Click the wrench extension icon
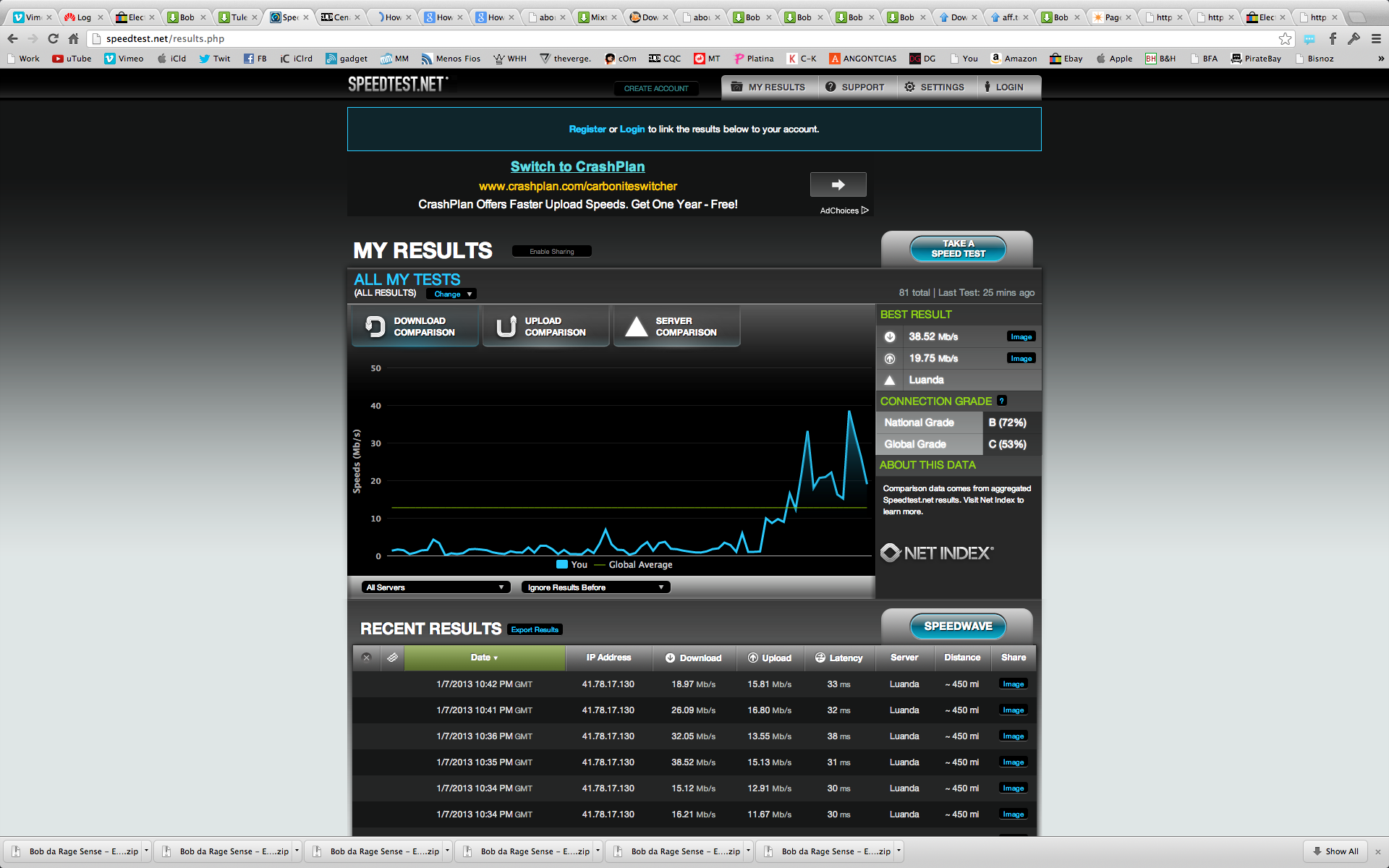The height and width of the screenshot is (868, 1389). click(x=1354, y=38)
